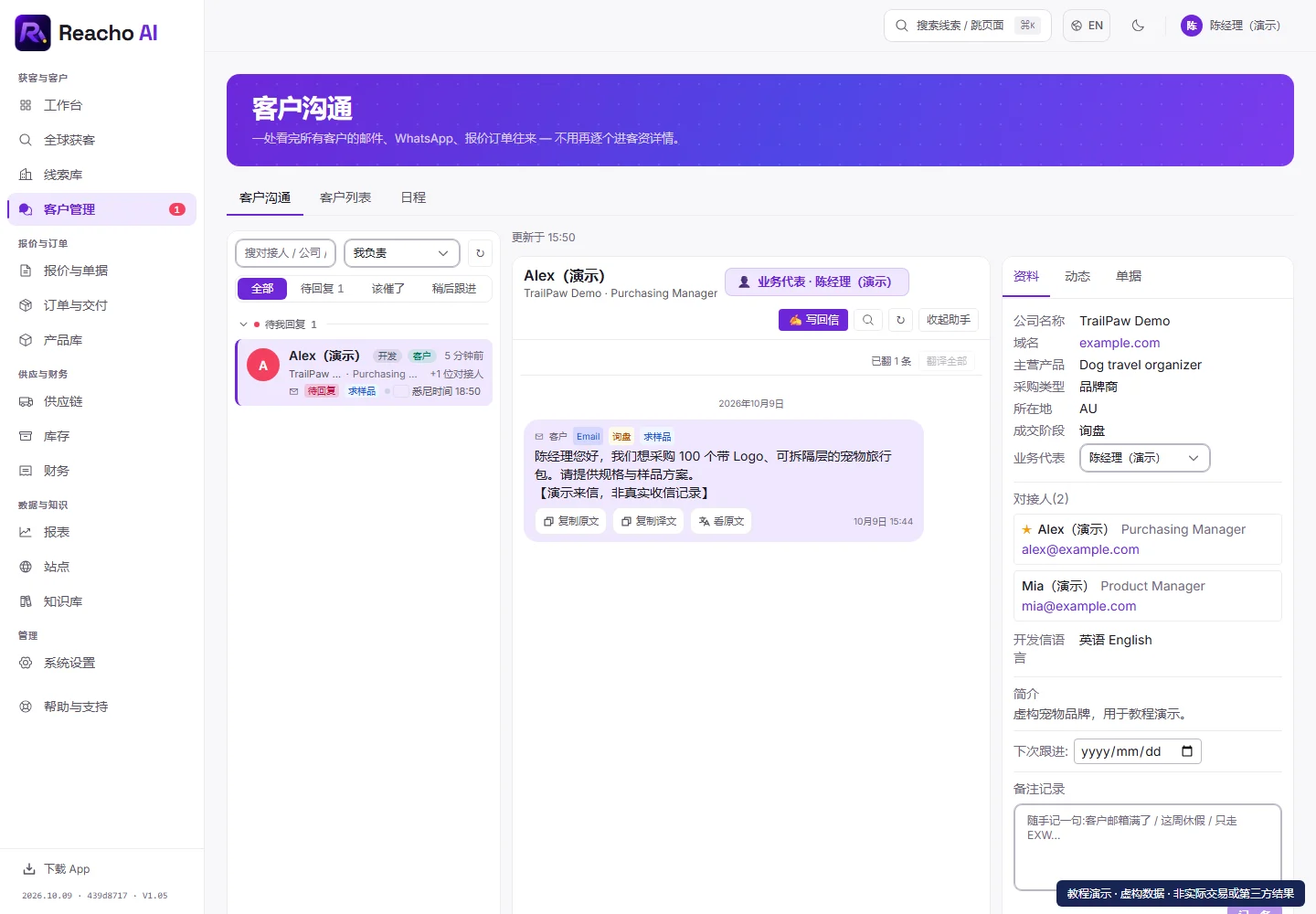
Task: Switch to the 客户列表 tab
Action: (x=345, y=197)
